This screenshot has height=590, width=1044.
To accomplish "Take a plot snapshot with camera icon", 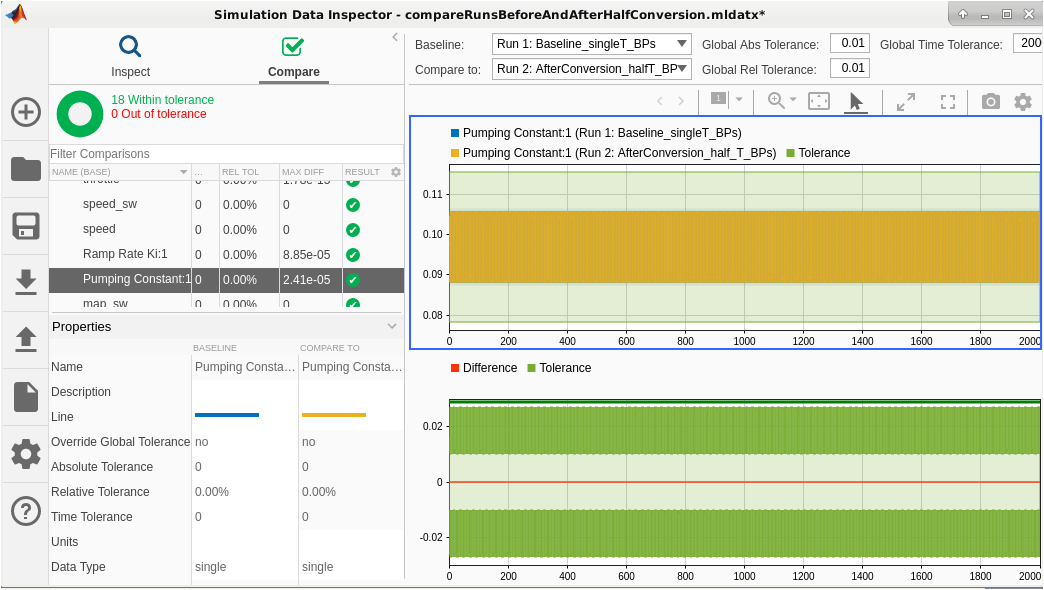I will (x=990, y=101).
